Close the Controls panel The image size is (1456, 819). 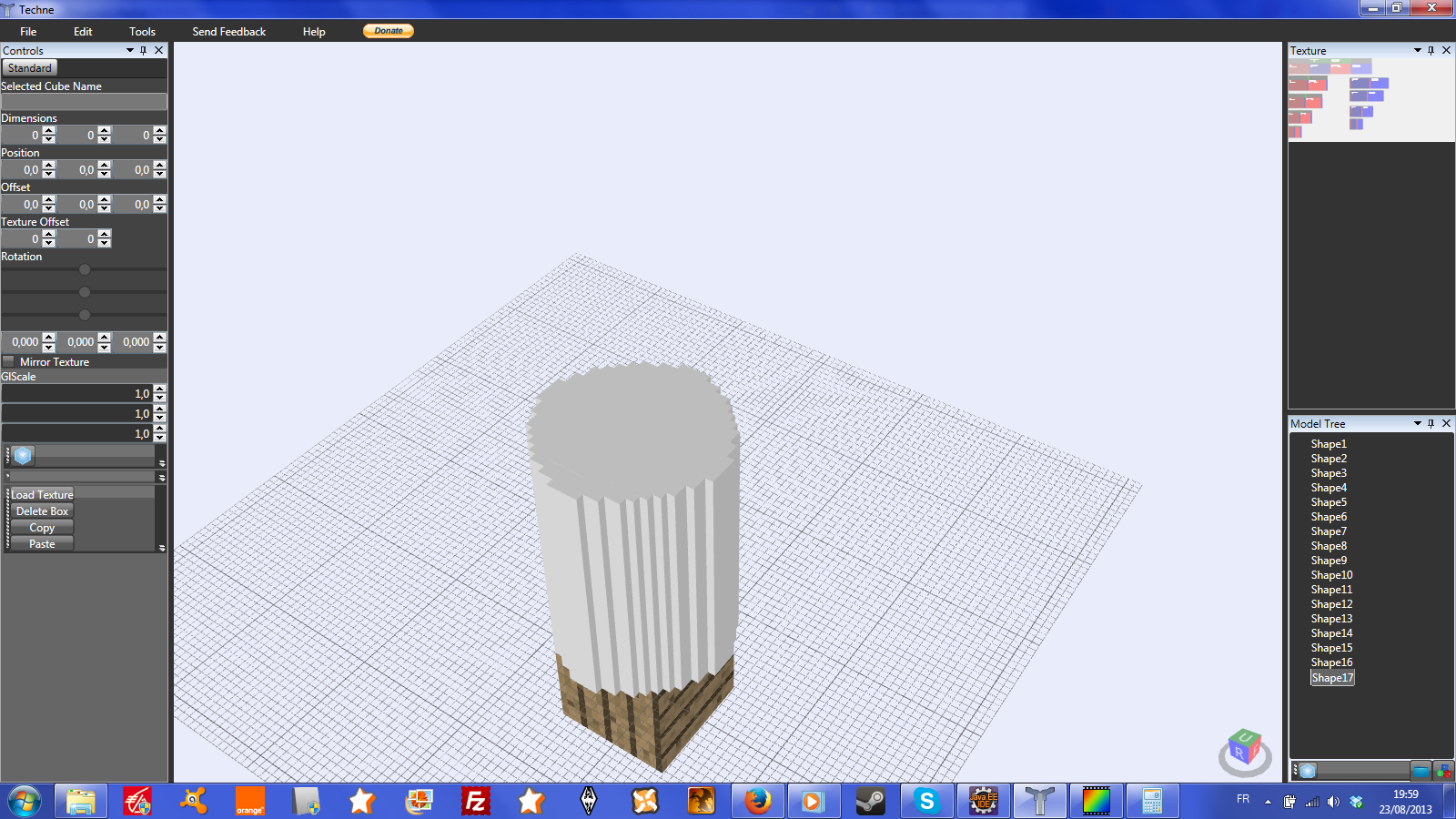pyautogui.click(x=159, y=51)
